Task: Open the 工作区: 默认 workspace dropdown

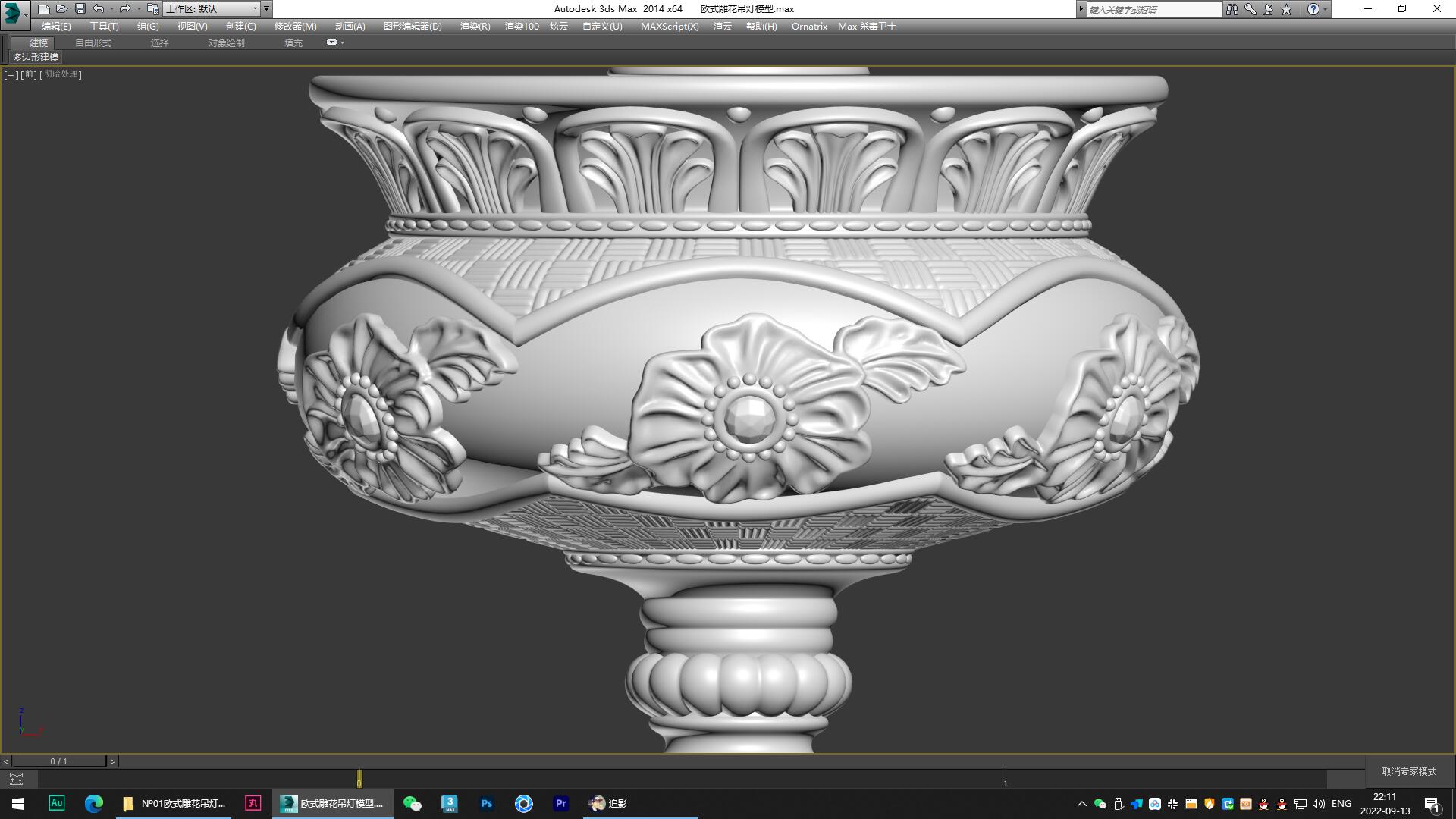Action: coord(214,8)
